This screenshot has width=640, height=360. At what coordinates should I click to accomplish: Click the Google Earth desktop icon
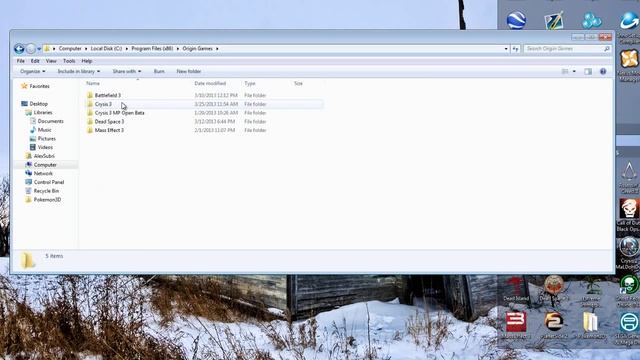pos(516,20)
